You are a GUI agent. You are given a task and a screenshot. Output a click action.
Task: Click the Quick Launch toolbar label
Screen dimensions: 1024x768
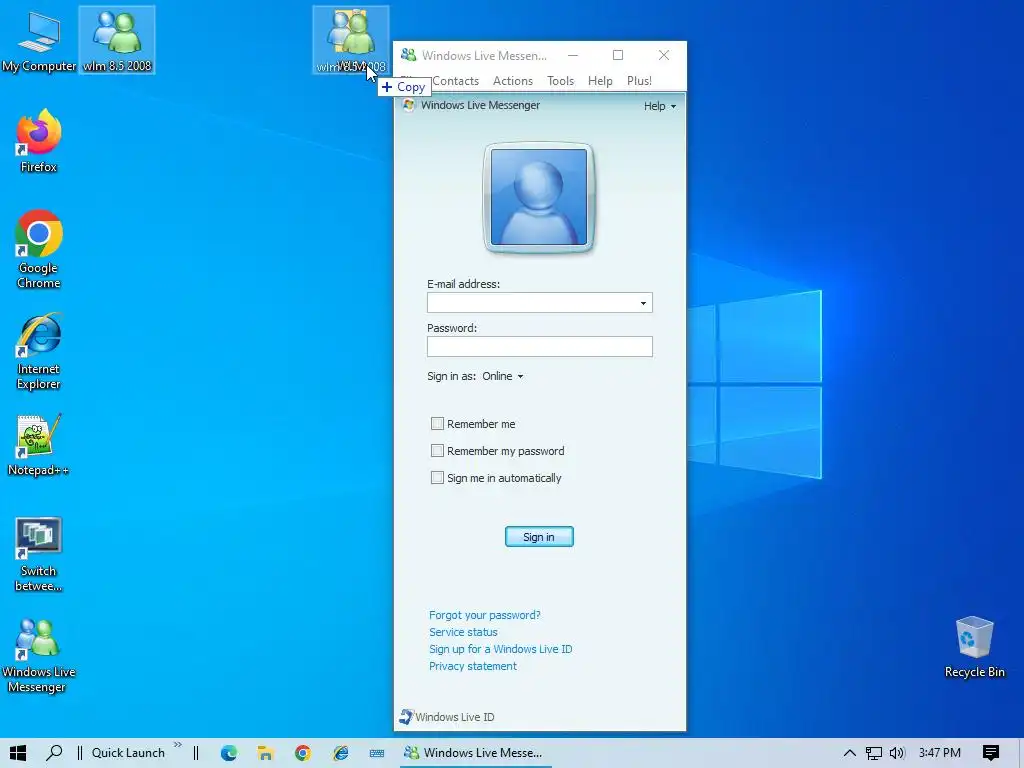pos(128,753)
